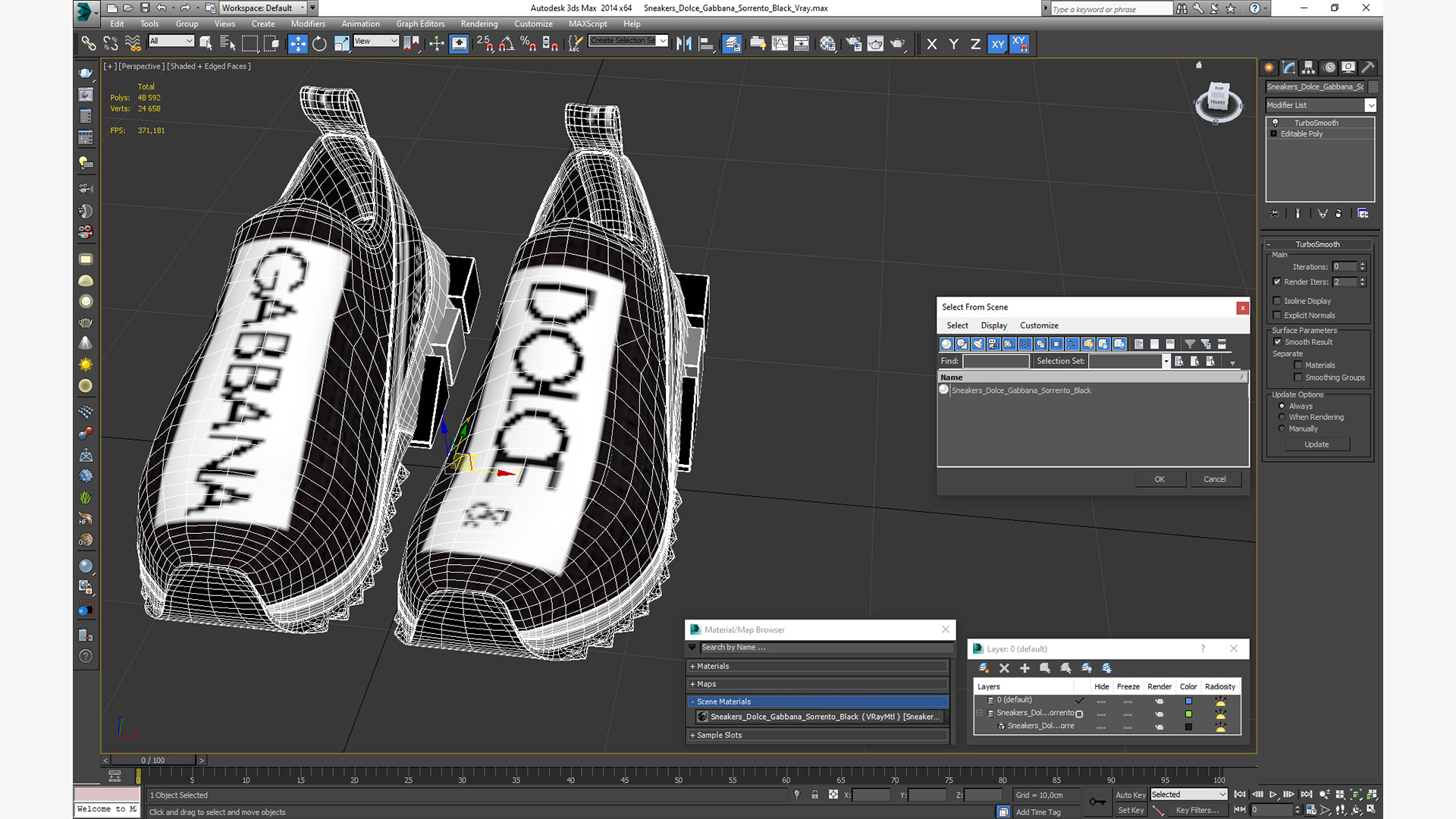Screen dimensions: 1456x819
Task: Open the Rendering menu
Action: tap(479, 24)
